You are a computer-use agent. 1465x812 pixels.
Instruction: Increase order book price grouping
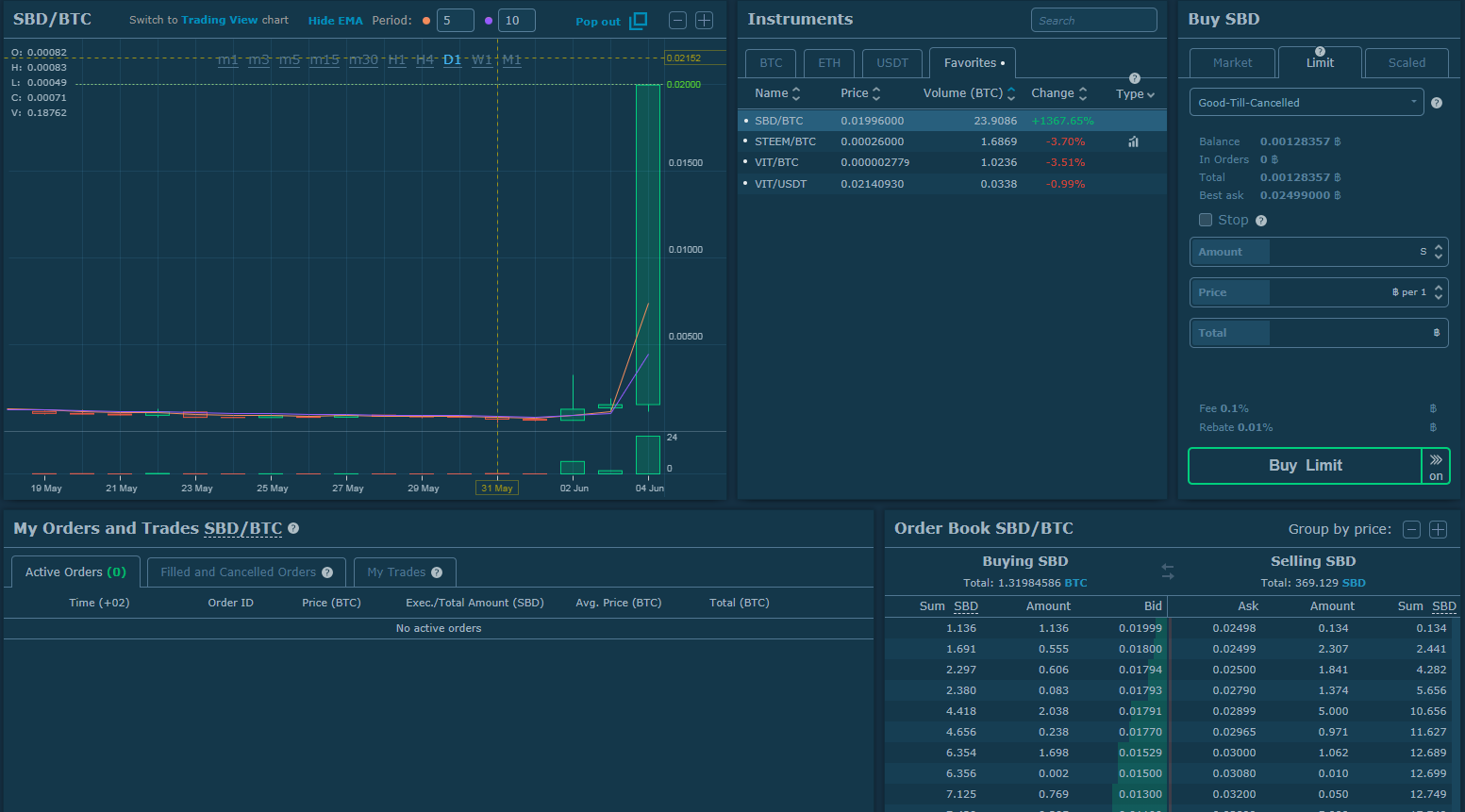(1438, 529)
